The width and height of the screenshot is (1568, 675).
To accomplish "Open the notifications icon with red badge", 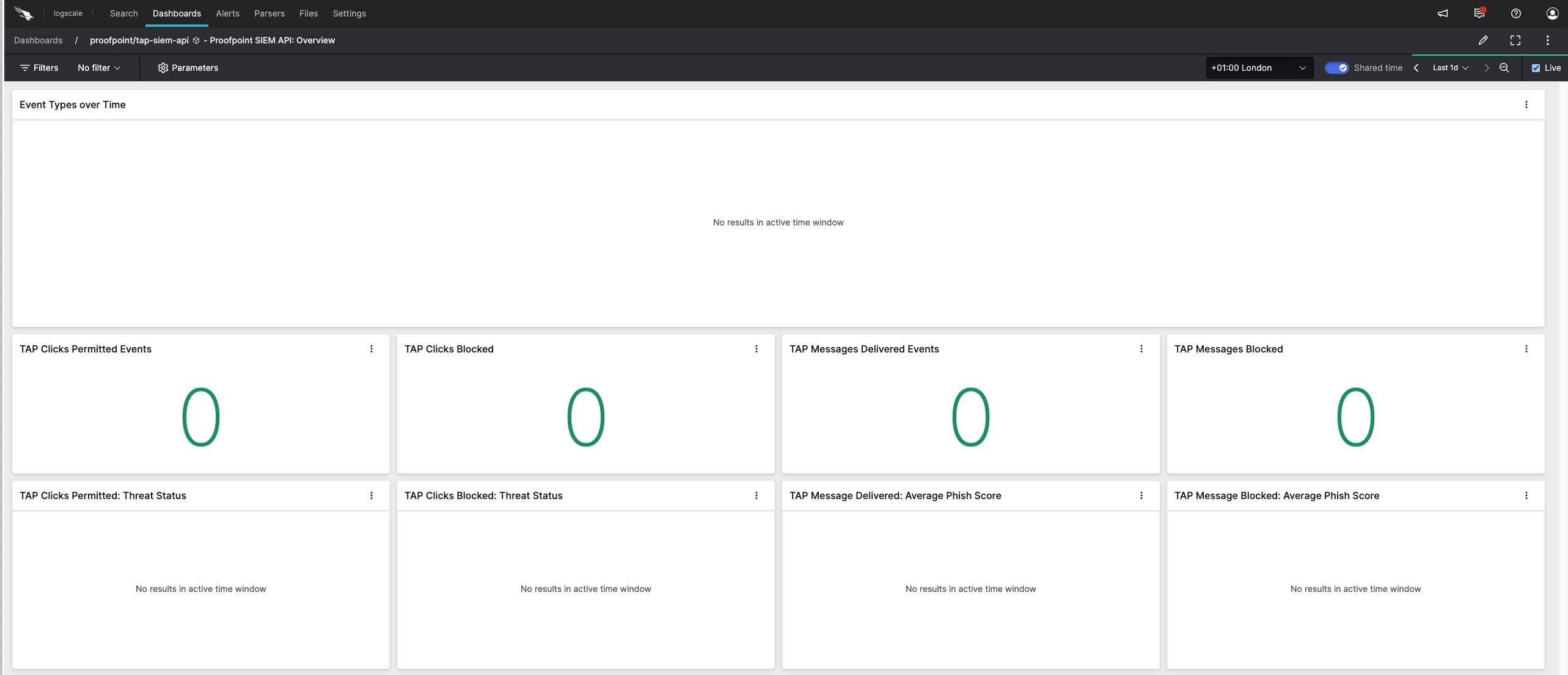I will click(1479, 13).
